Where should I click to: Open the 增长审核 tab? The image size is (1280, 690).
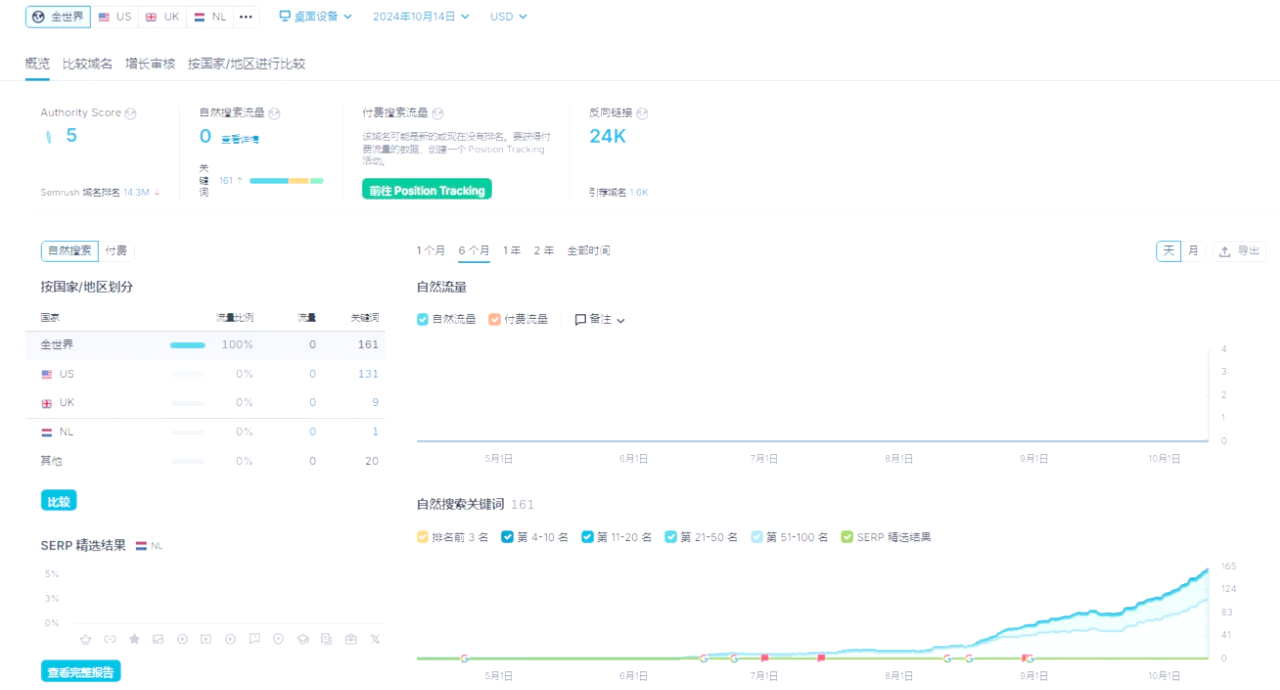coord(150,64)
